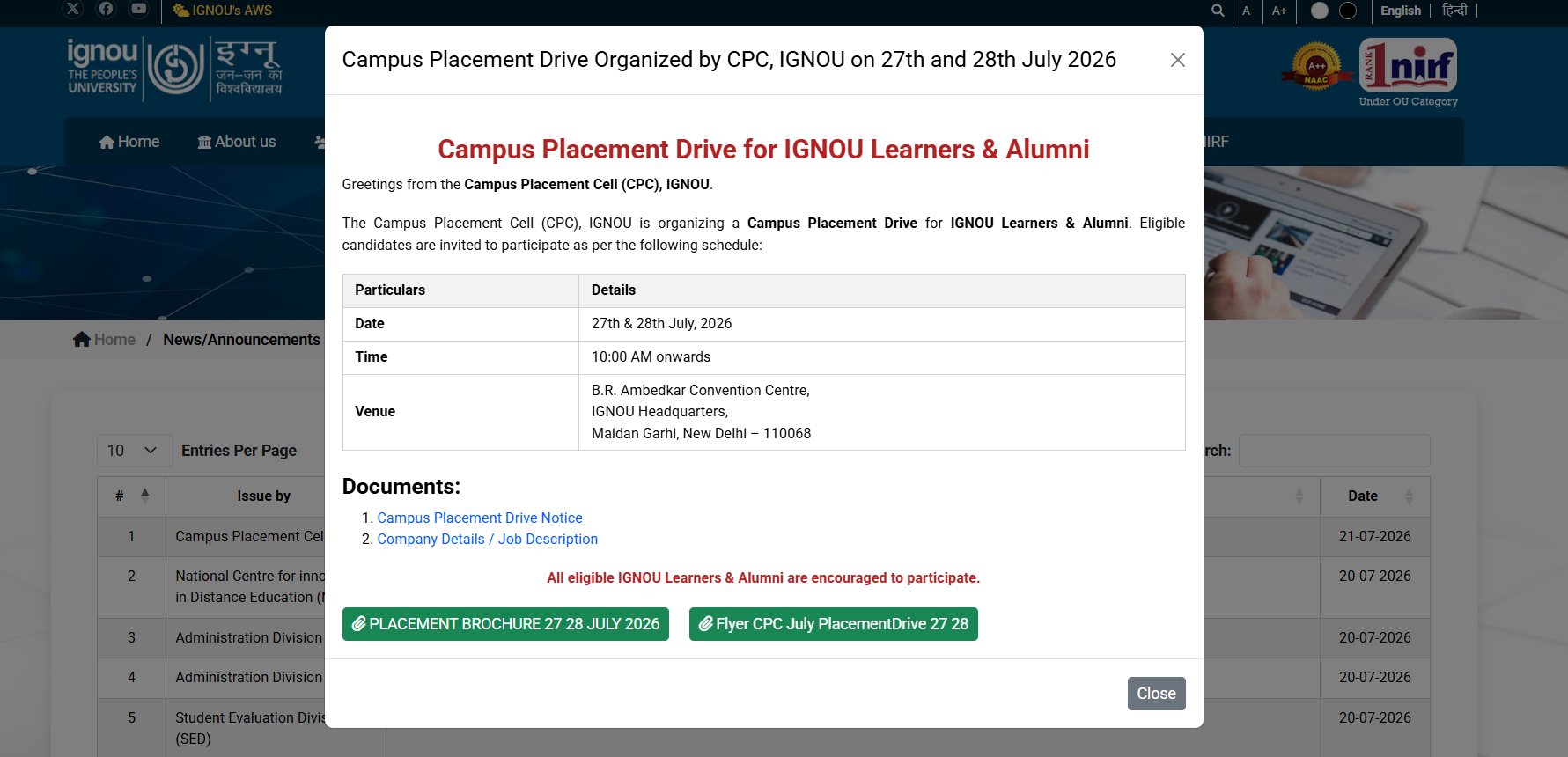Image resolution: width=1568 pixels, height=757 pixels.
Task: Click the Issue by column header
Action: 263,496
